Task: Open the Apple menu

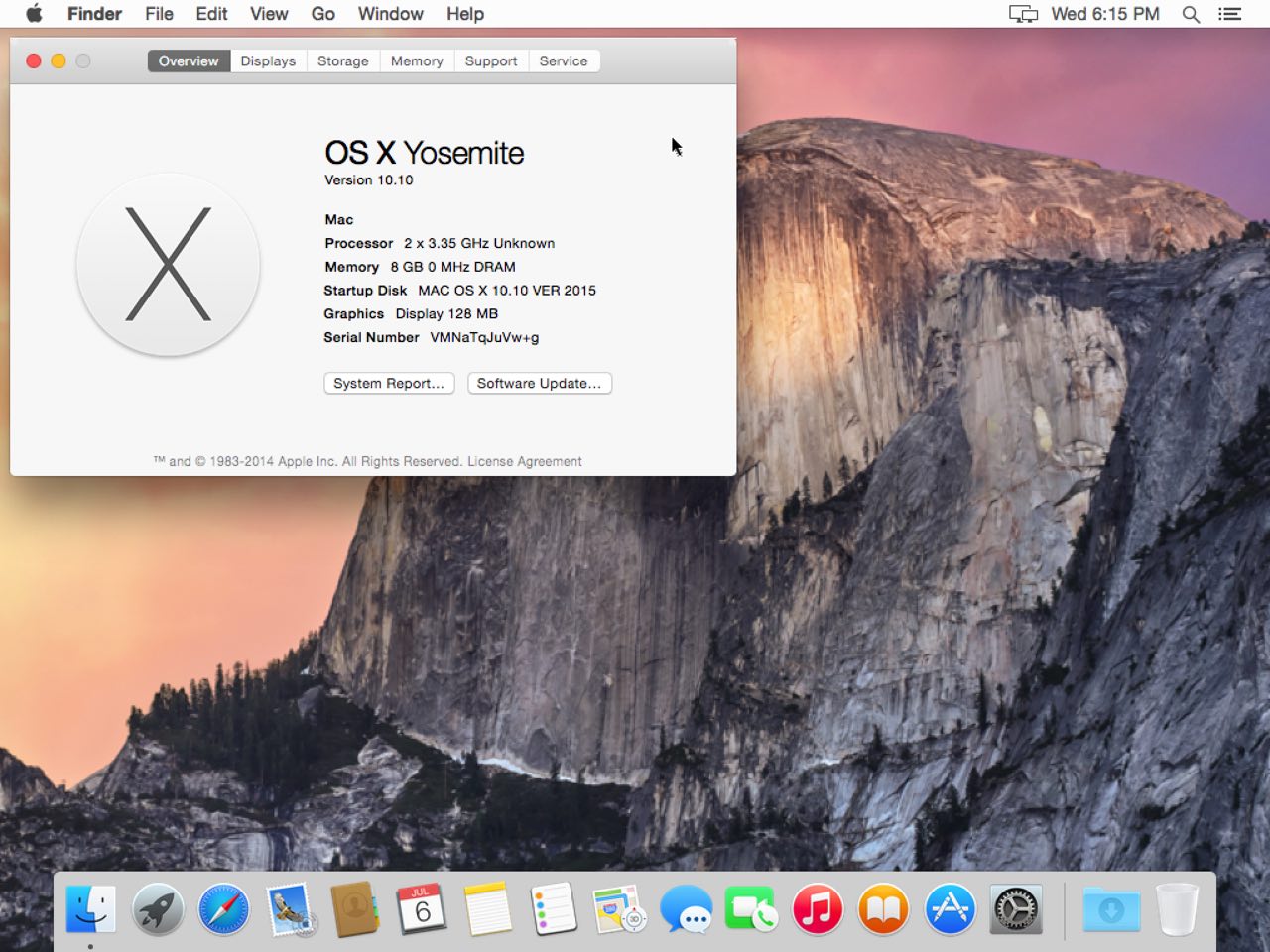Action: point(34,14)
